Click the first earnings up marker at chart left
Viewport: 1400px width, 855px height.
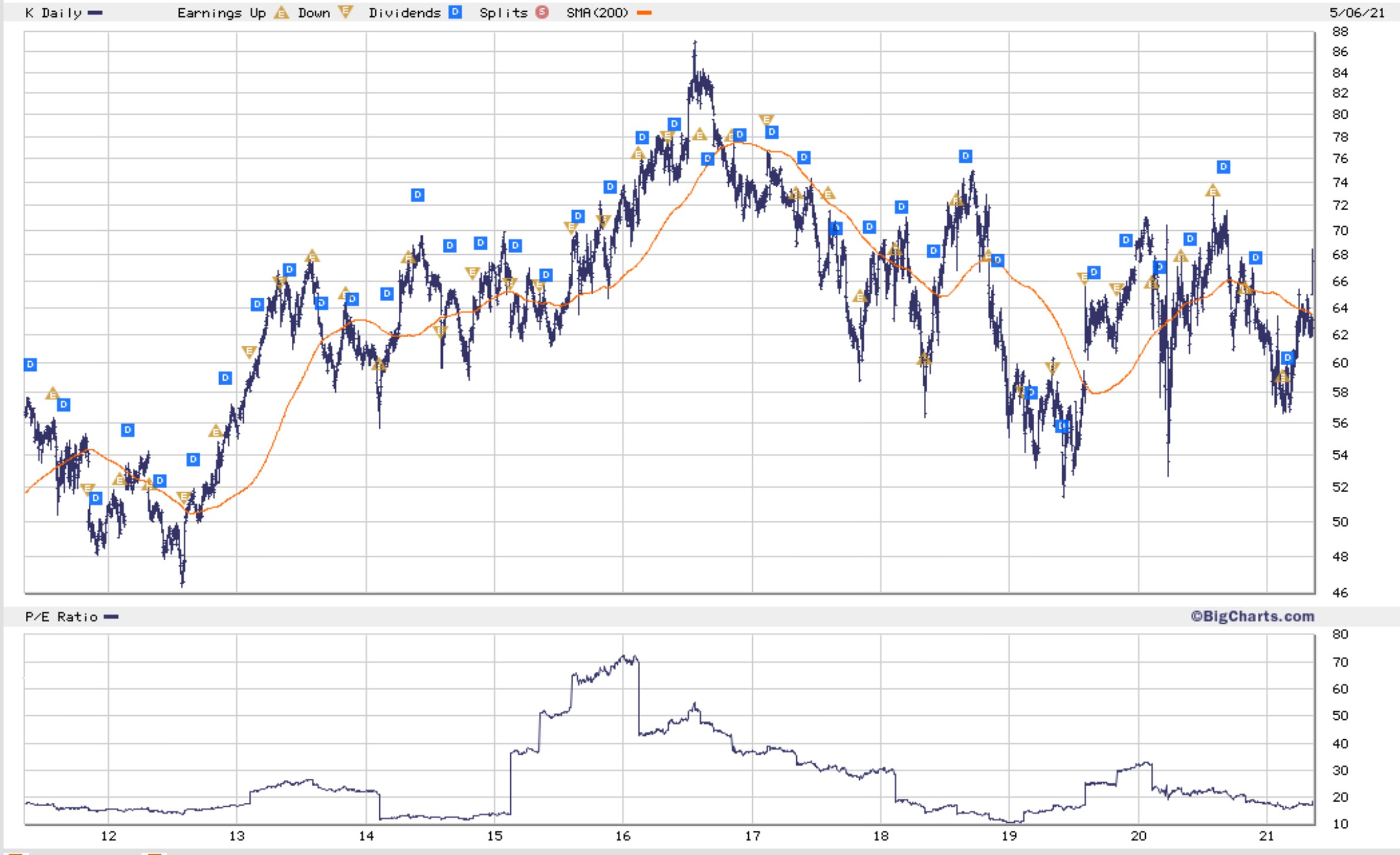(53, 393)
